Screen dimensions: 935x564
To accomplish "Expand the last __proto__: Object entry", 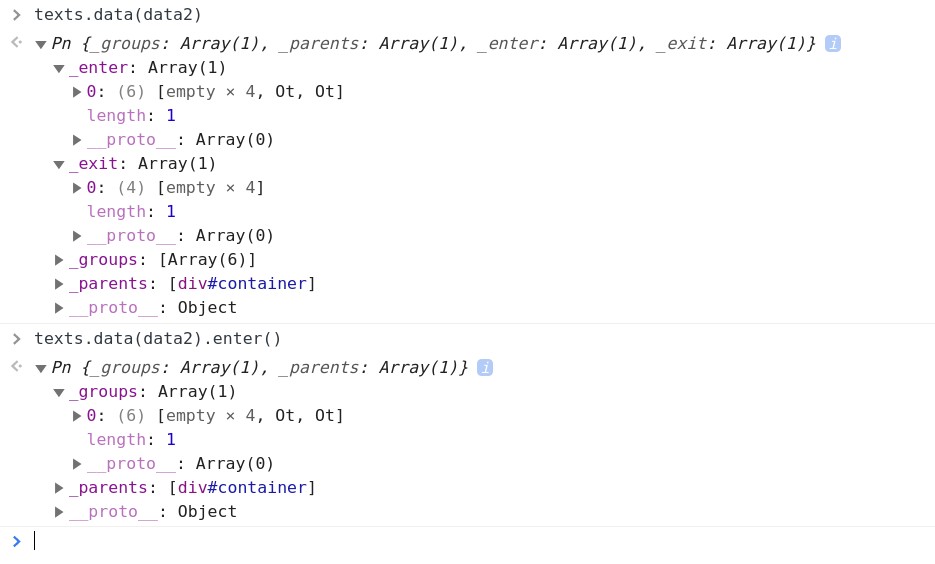I will (58, 512).
